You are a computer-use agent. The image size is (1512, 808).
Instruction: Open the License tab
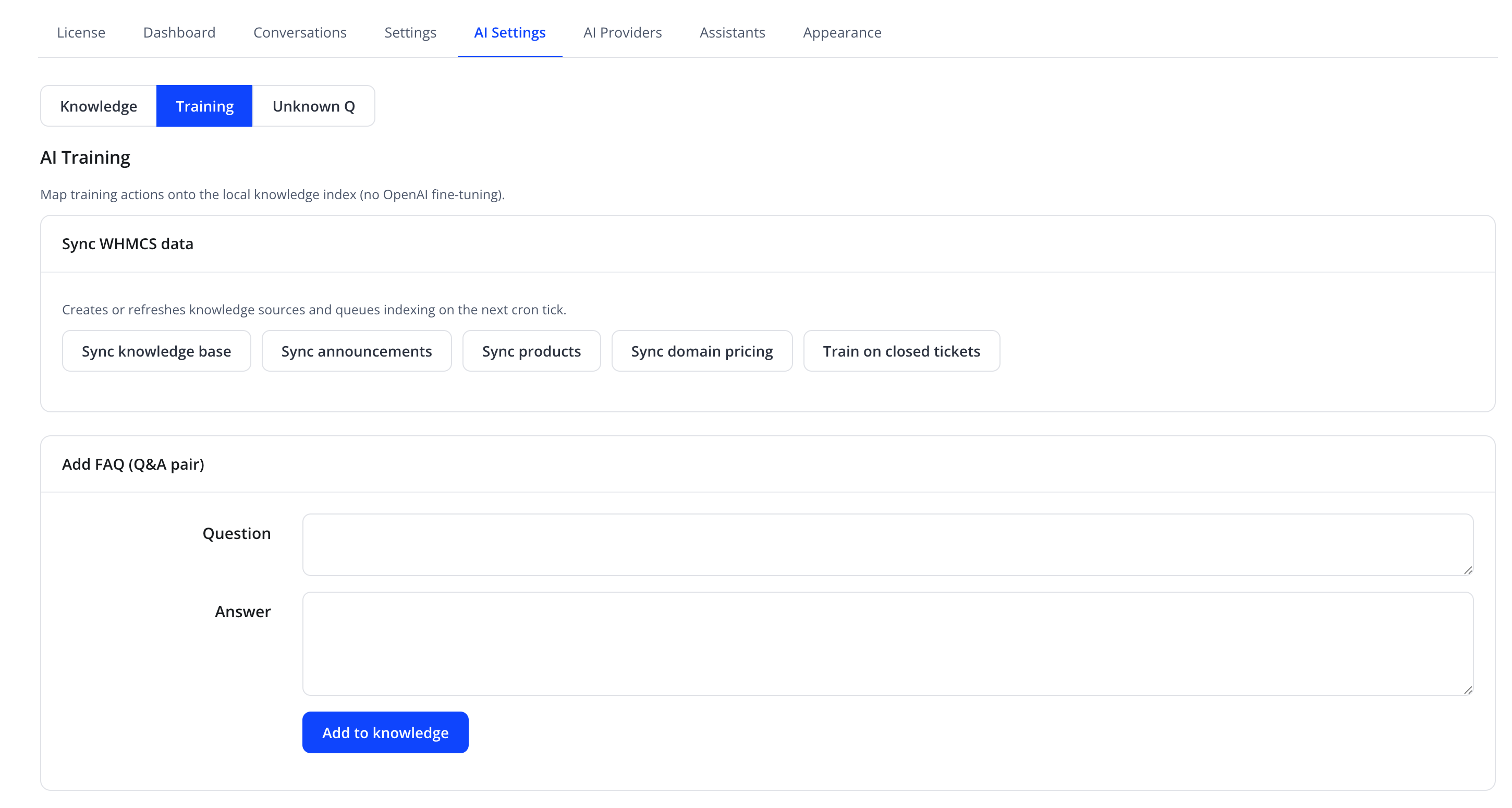(81, 32)
